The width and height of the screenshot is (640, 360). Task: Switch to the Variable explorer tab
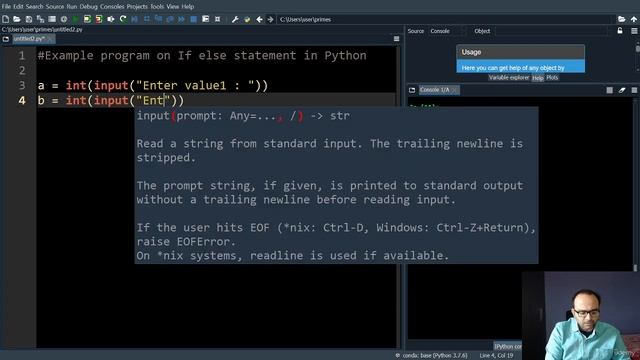click(x=509, y=78)
